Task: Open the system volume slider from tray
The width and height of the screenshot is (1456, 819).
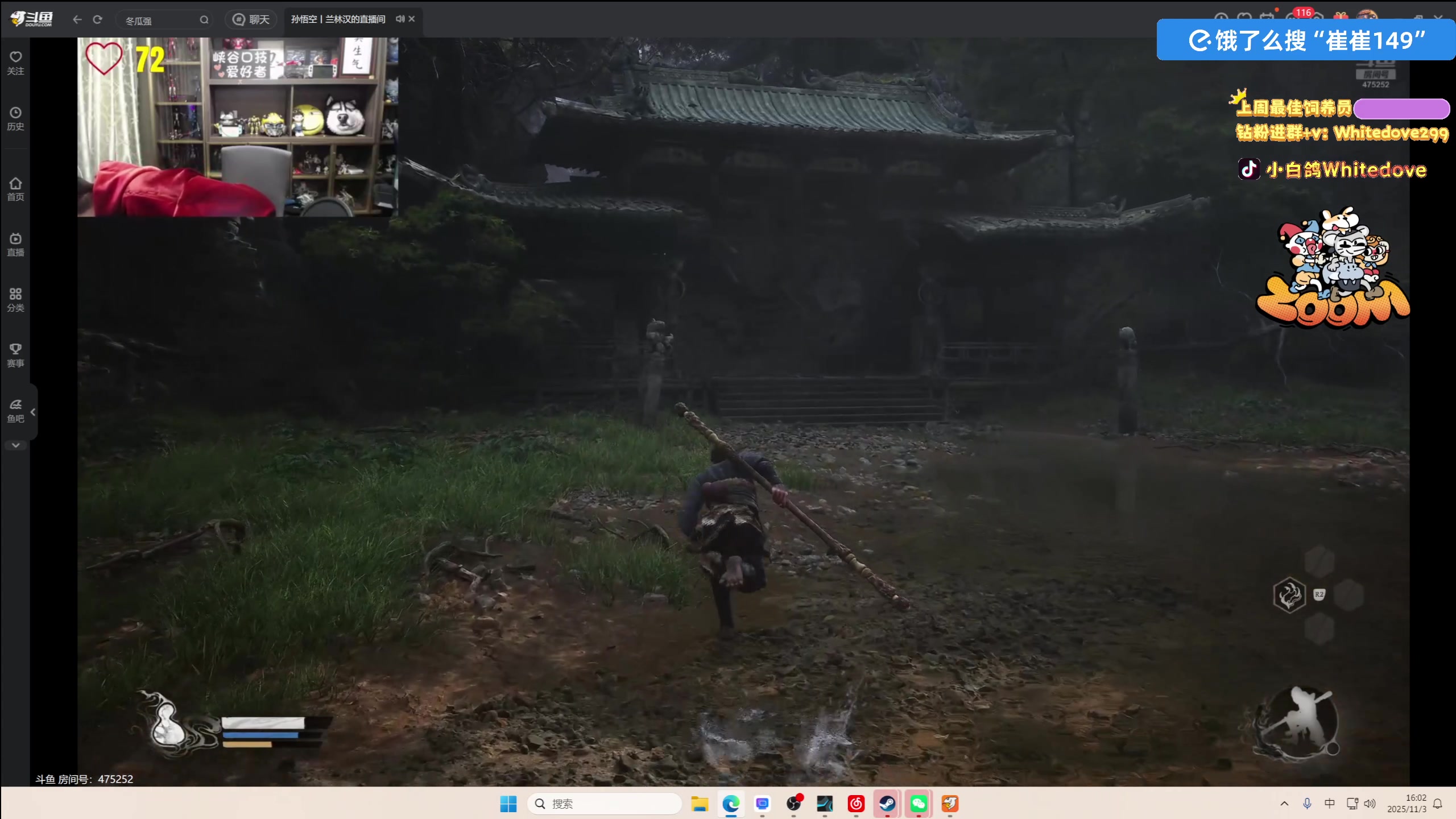Action: 1369,804
